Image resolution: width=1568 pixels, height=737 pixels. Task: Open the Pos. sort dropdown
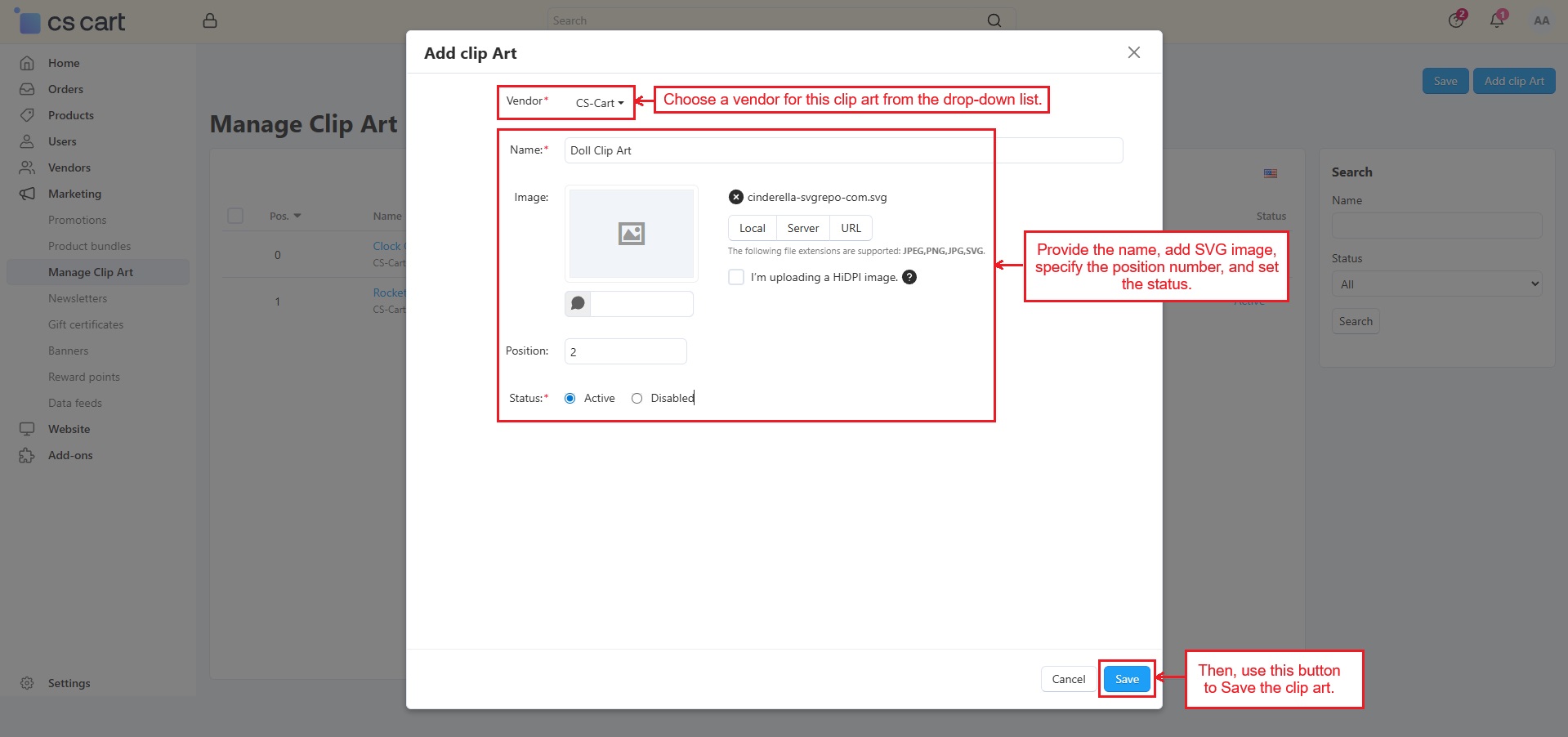(x=285, y=216)
